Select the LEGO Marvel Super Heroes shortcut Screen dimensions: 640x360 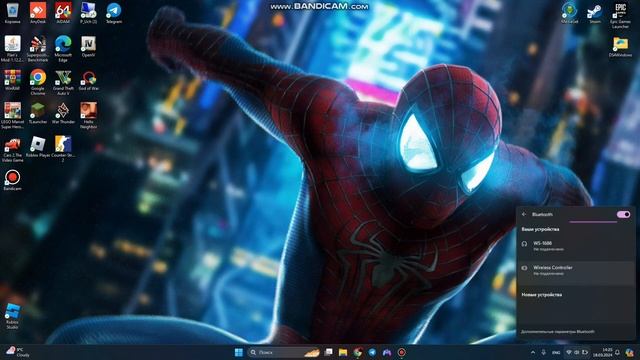pyautogui.click(x=12, y=116)
